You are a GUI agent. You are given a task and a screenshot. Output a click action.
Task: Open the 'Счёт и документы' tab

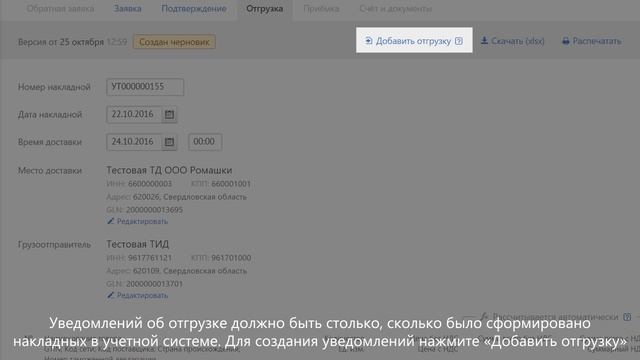point(396,9)
